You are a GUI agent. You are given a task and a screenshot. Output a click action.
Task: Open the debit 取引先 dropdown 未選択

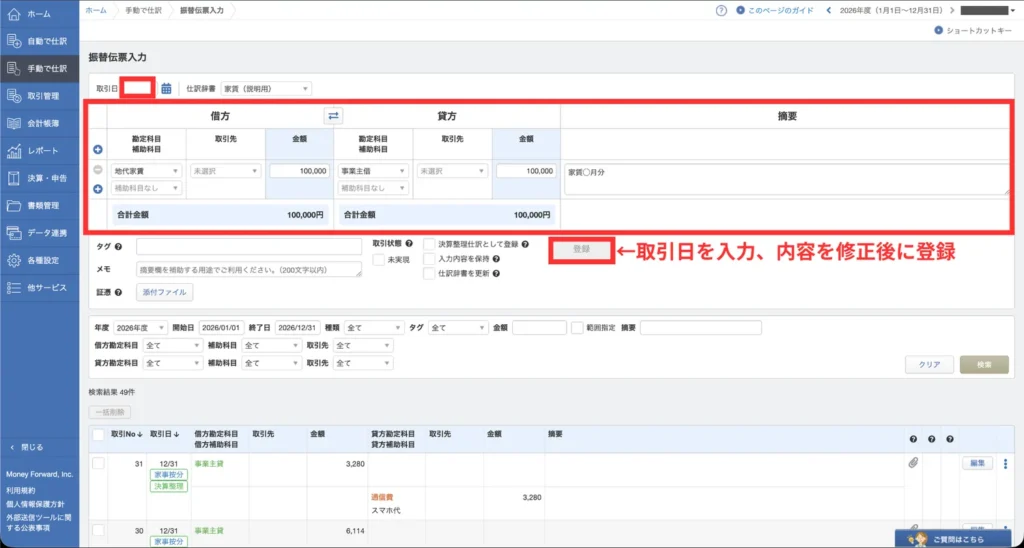[226, 171]
